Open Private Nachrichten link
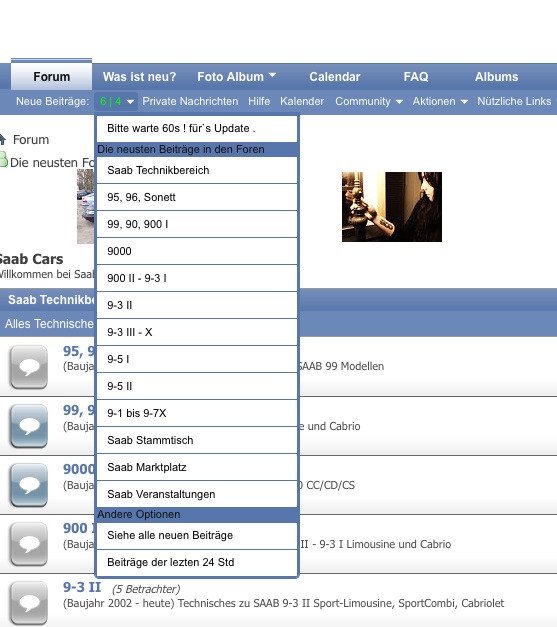Viewport: 557px width, 627px height. [x=190, y=101]
